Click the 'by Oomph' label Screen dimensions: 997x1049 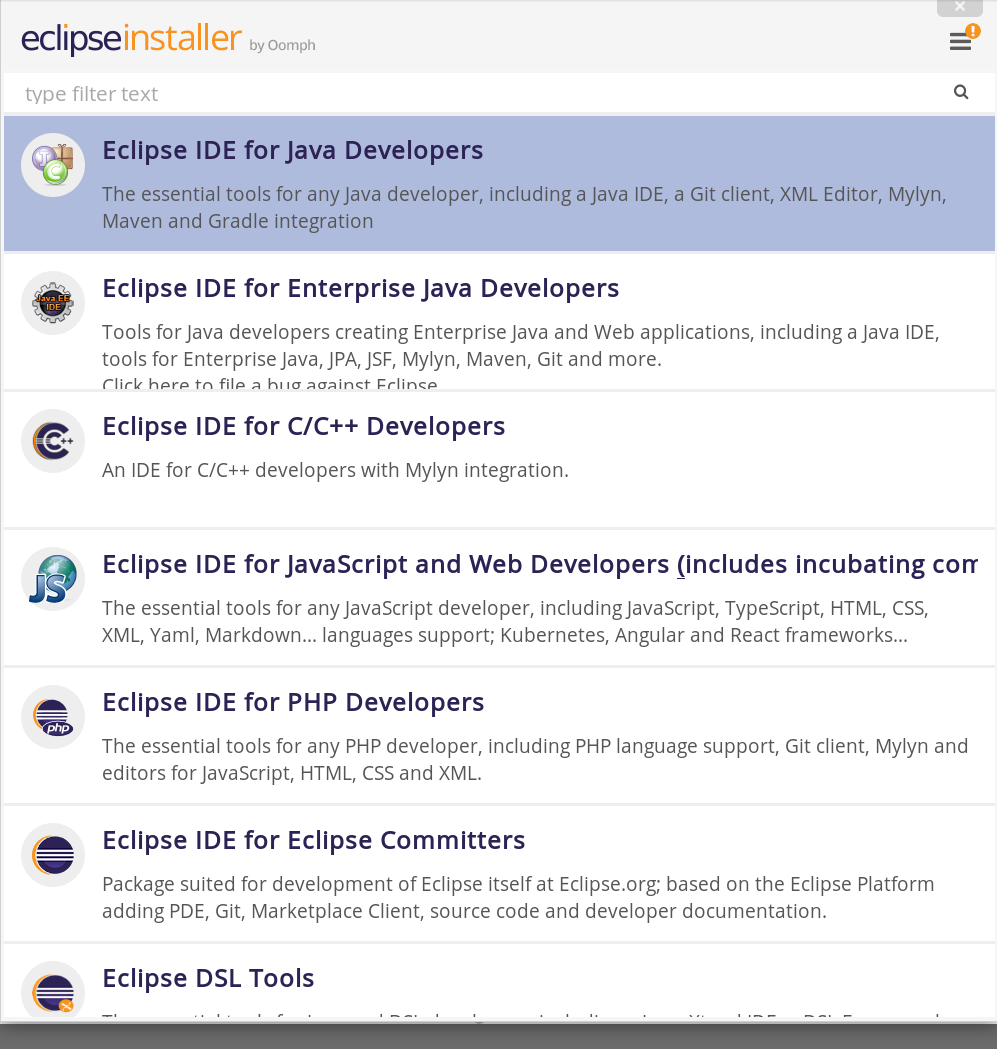282,45
